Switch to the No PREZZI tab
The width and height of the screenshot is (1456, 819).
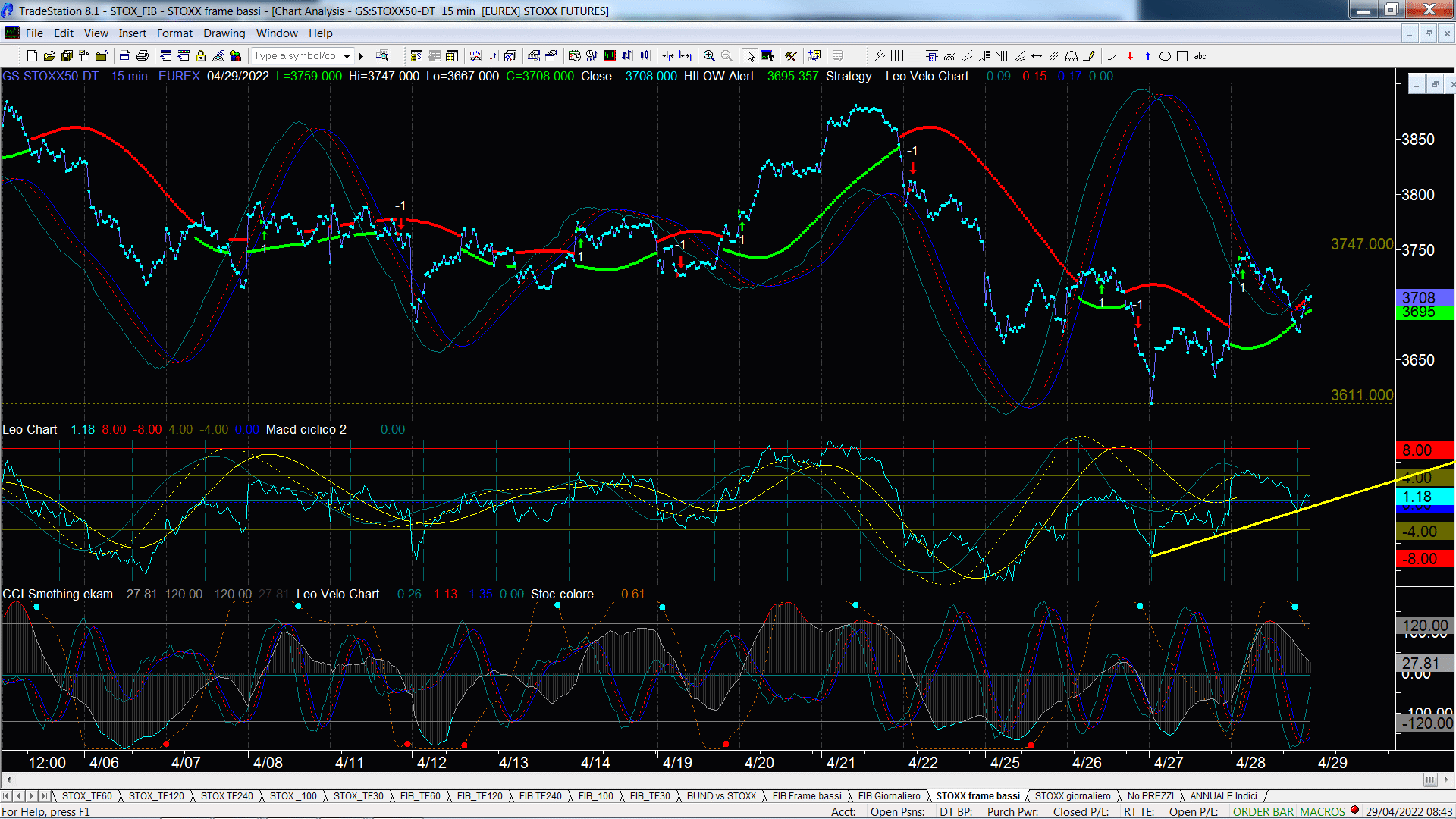(x=1150, y=795)
